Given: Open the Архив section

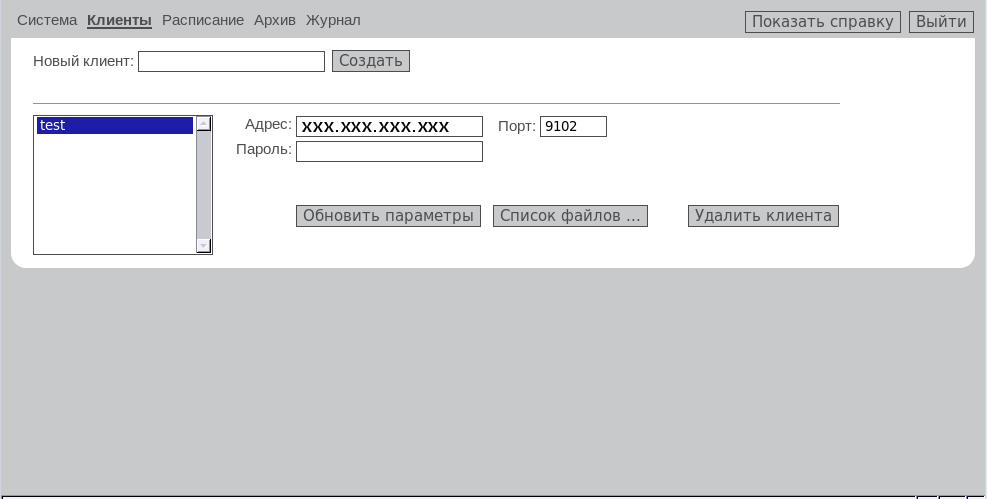Looking at the screenshot, I should [275, 20].
